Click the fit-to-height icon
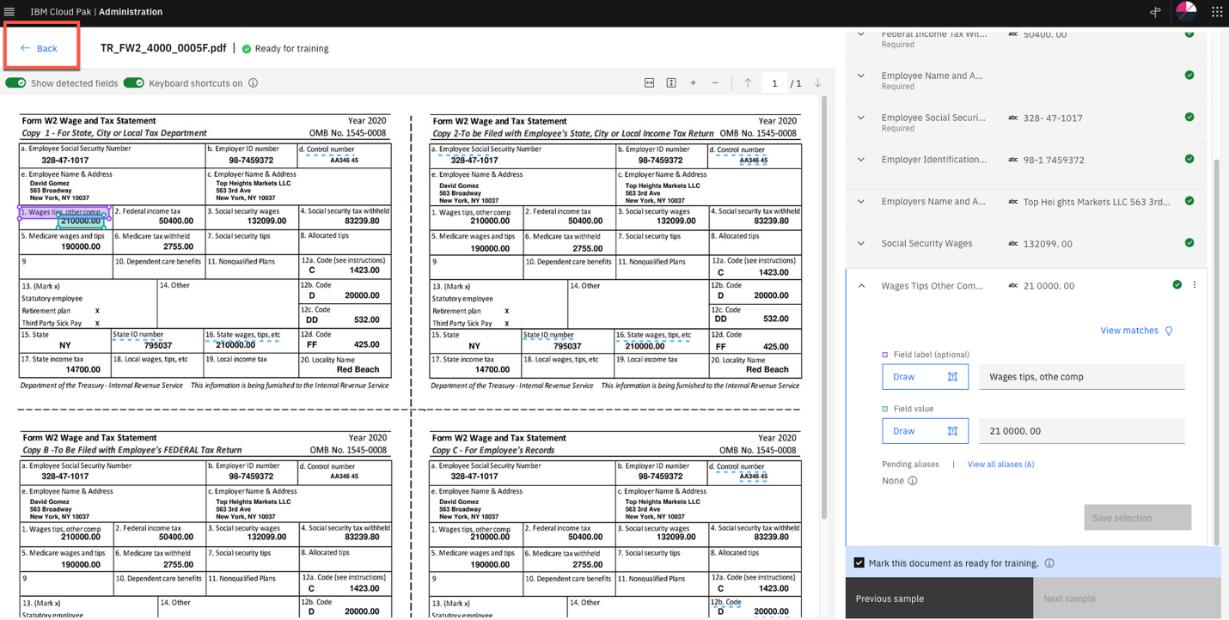1229x620 pixels. (x=671, y=83)
